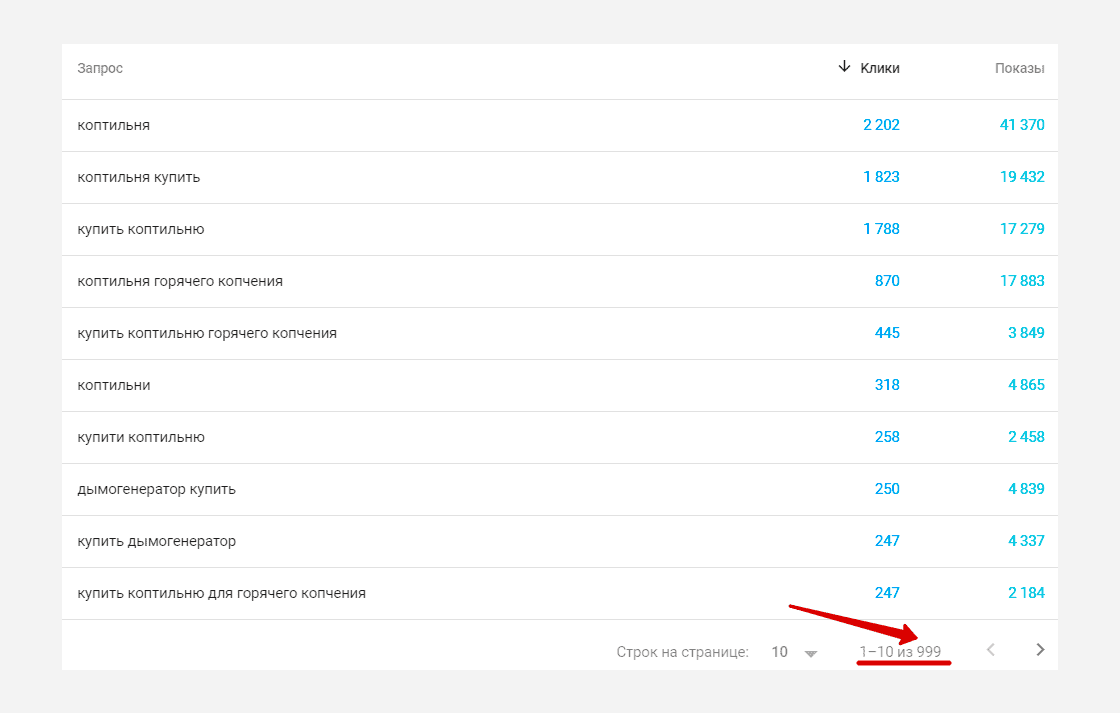Select 'купить коптильню для горячего копчения' query
The width and height of the screenshot is (1120, 713).
(x=221, y=594)
